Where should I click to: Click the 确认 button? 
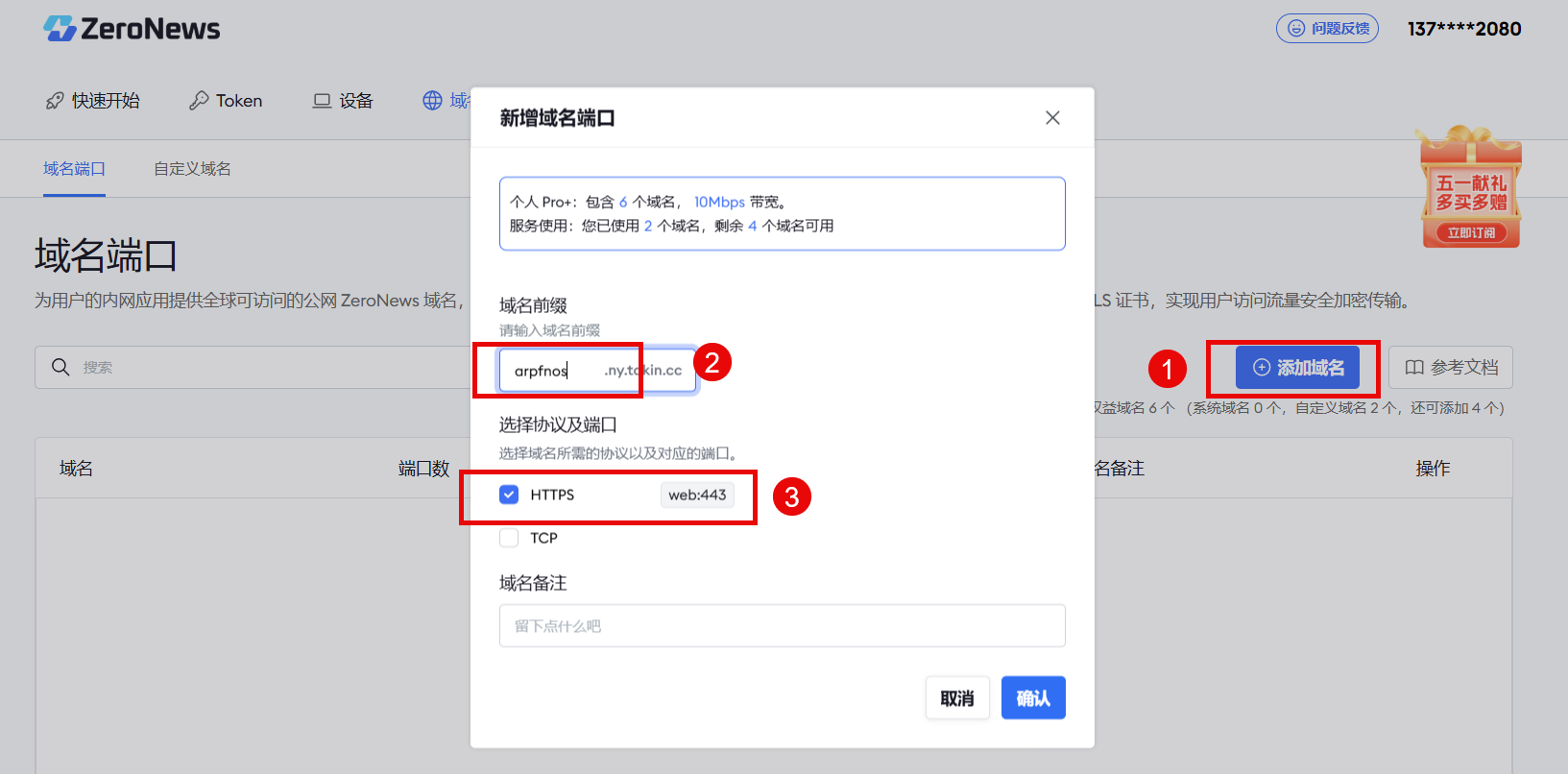click(x=1033, y=698)
